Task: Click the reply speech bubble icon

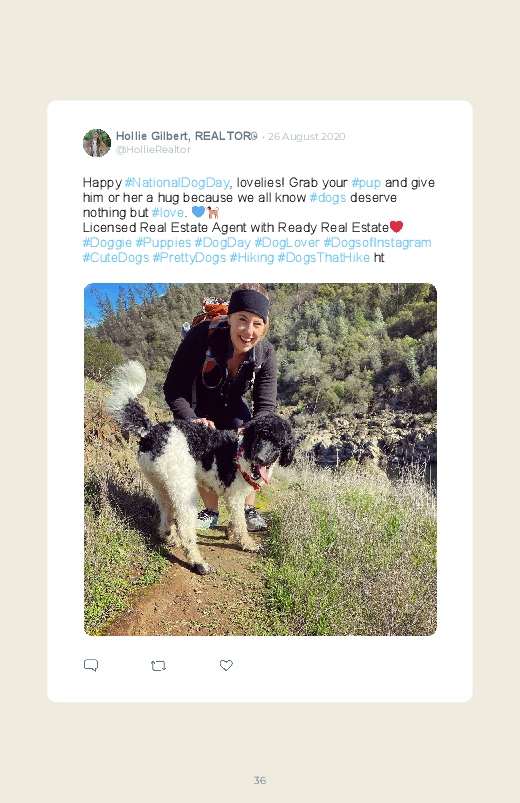Action: coord(91,665)
